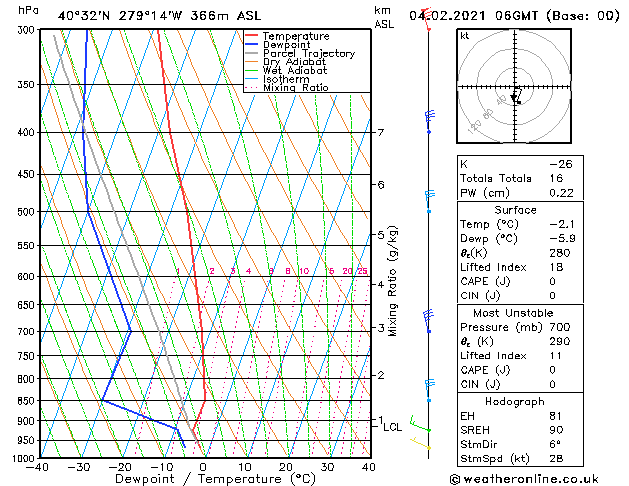Click the yellow wind barb near 950 hPa
The width and height of the screenshot is (629, 486).
point(420,443)
